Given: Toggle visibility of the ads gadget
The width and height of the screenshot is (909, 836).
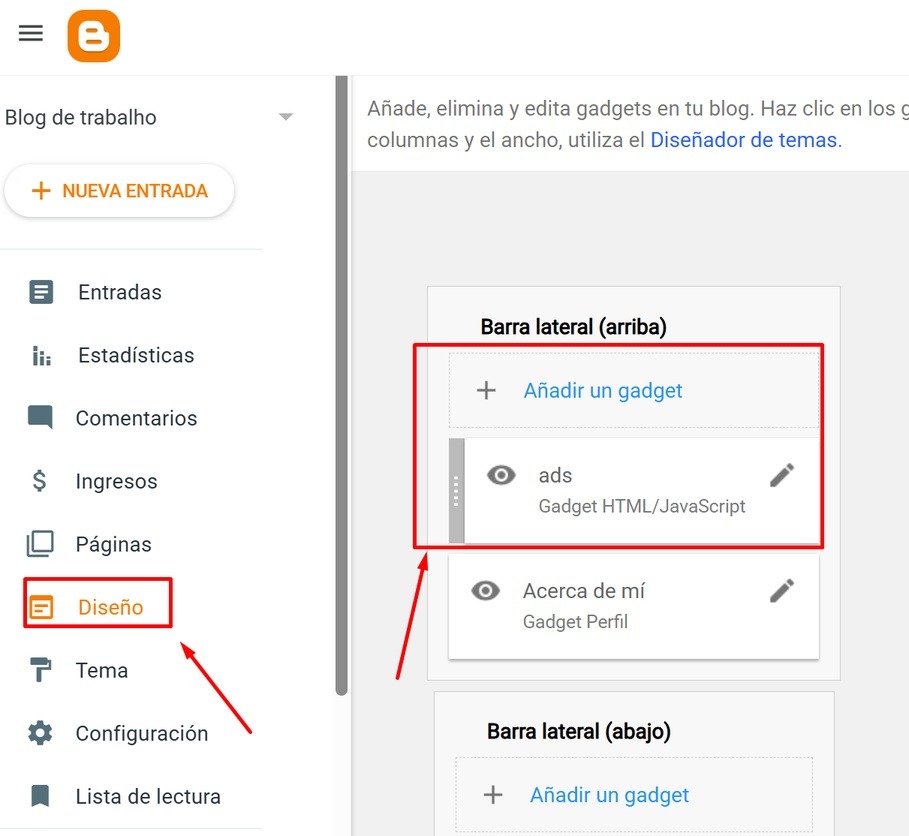Looking at the screenshot, I should [501, 475].
